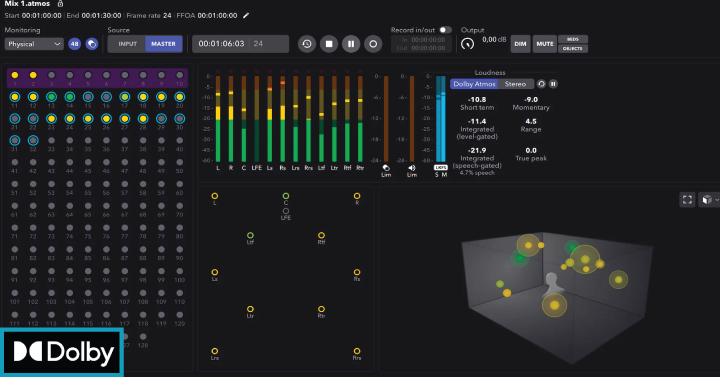Reset loudness measurement with the circular-arrow icon
This screenshot has width=720, height=377.
point(541,84)
